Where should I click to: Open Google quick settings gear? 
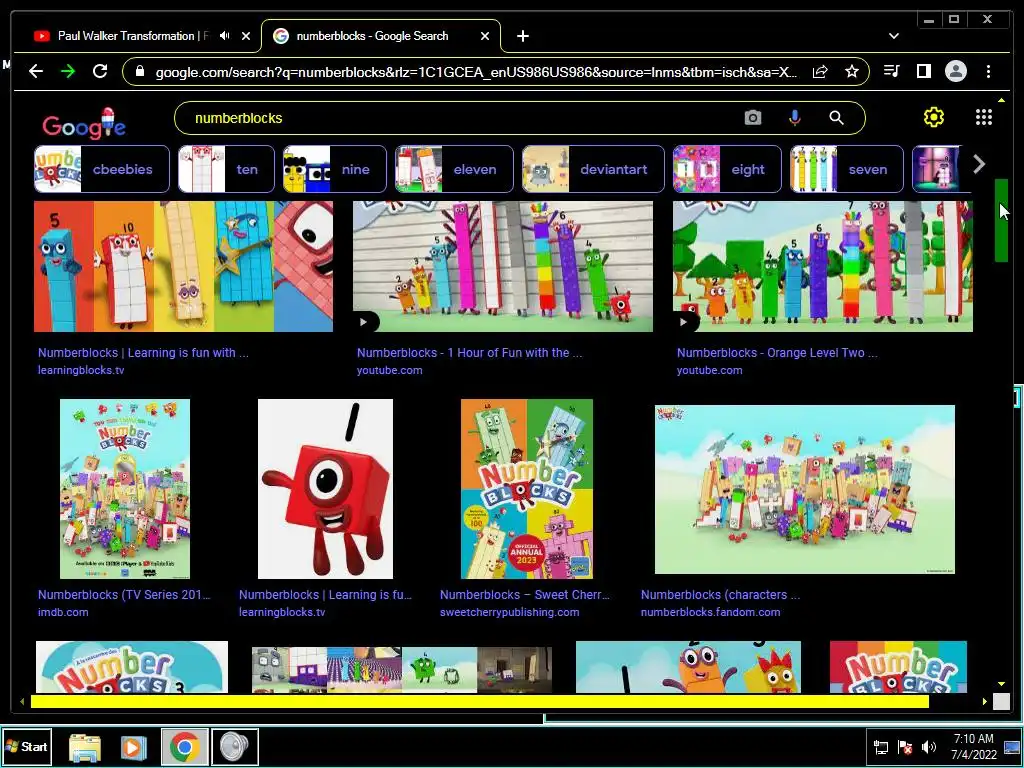pos(934,118)
